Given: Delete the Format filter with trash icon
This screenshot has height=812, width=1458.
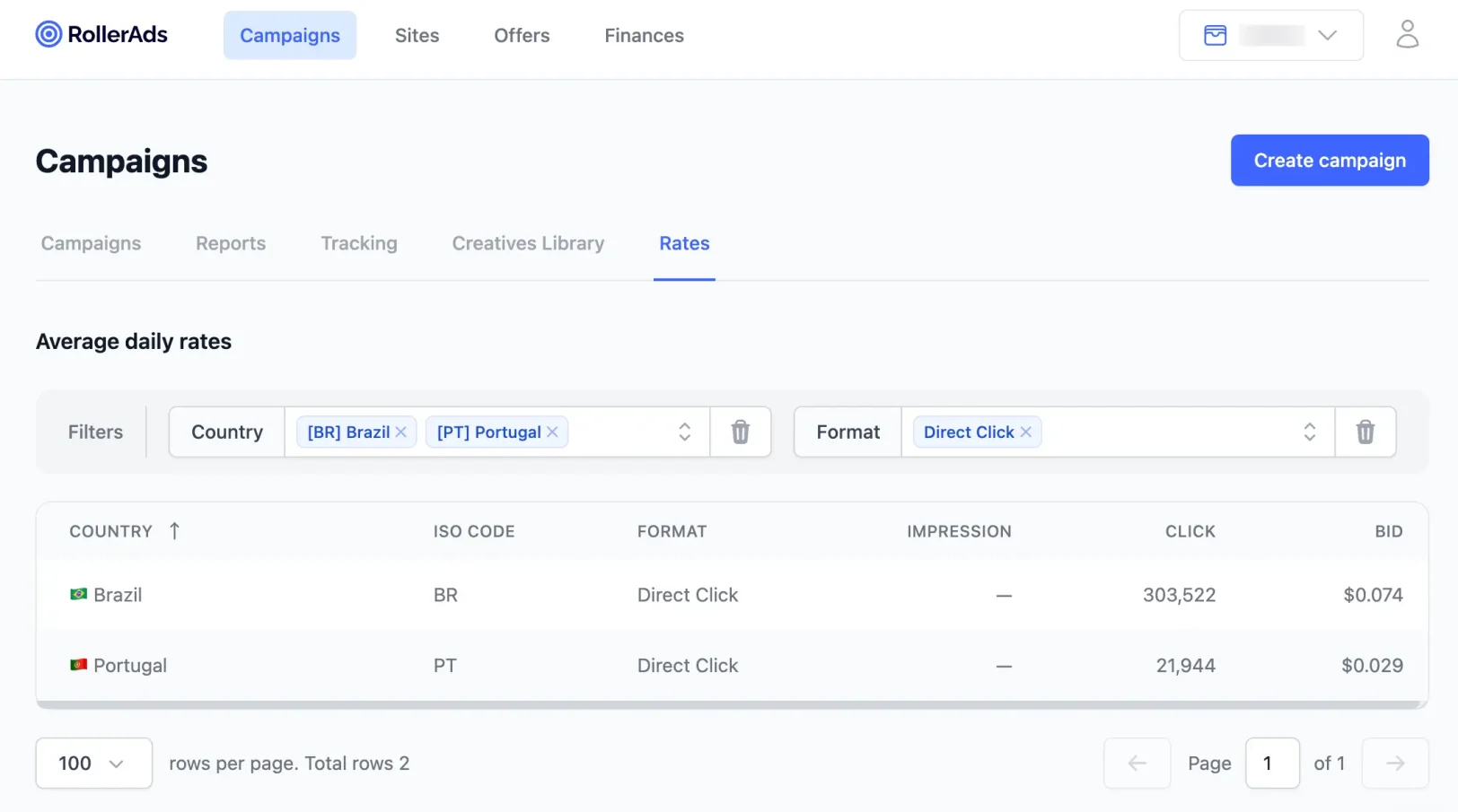Looking at the screenshot, I should [x=1365, y=432].
